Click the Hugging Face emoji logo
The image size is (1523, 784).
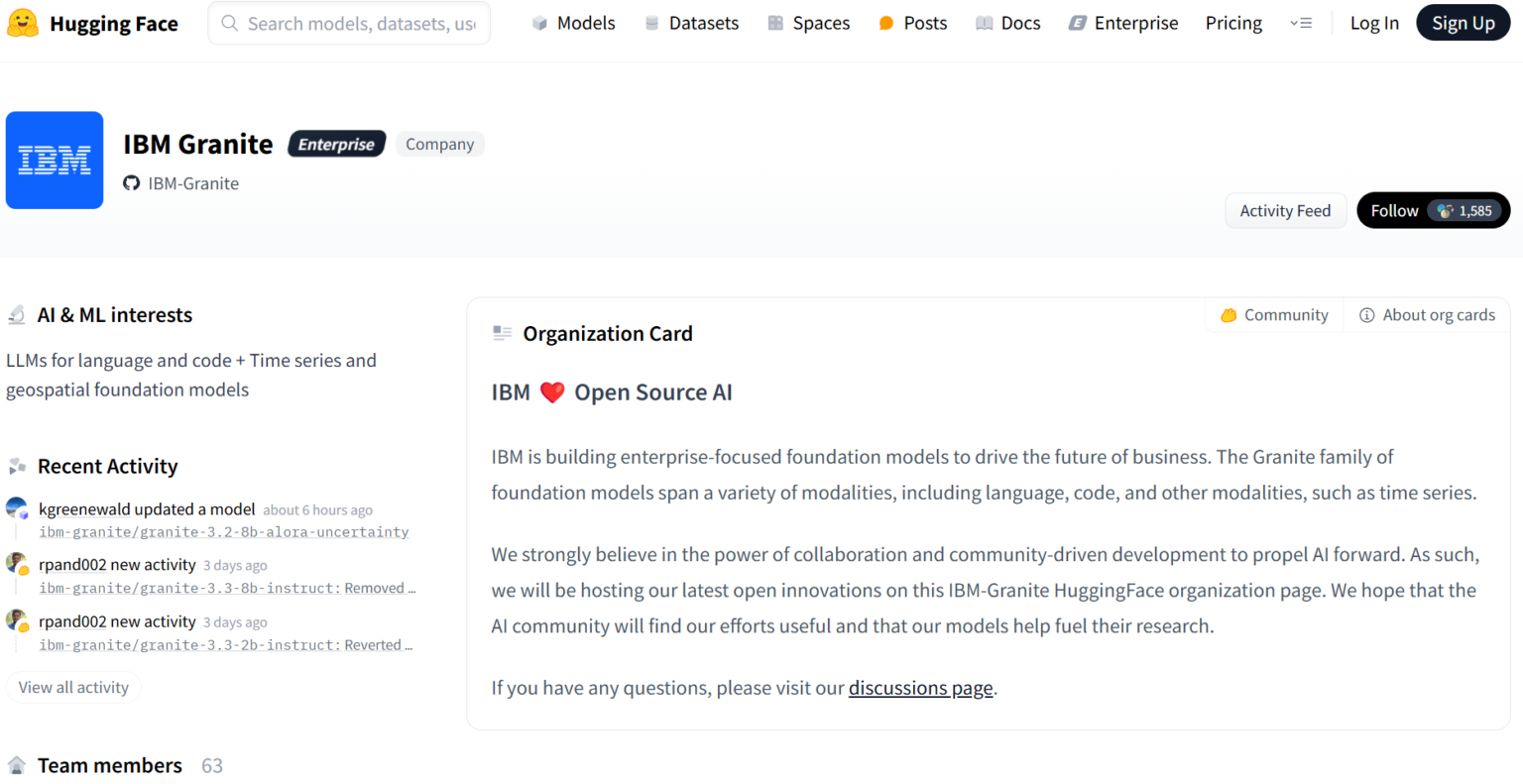[x=22, y=23]
